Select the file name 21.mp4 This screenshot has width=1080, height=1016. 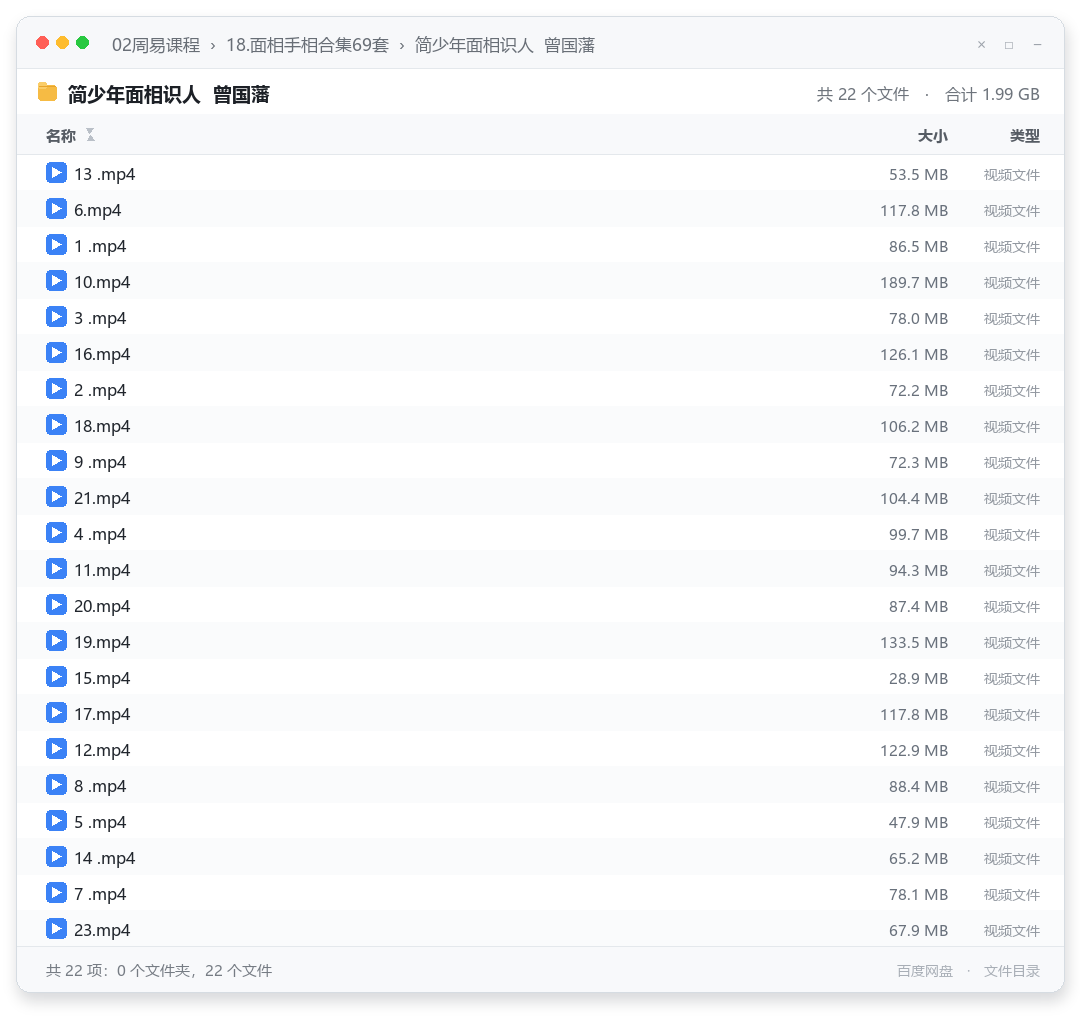102,498
